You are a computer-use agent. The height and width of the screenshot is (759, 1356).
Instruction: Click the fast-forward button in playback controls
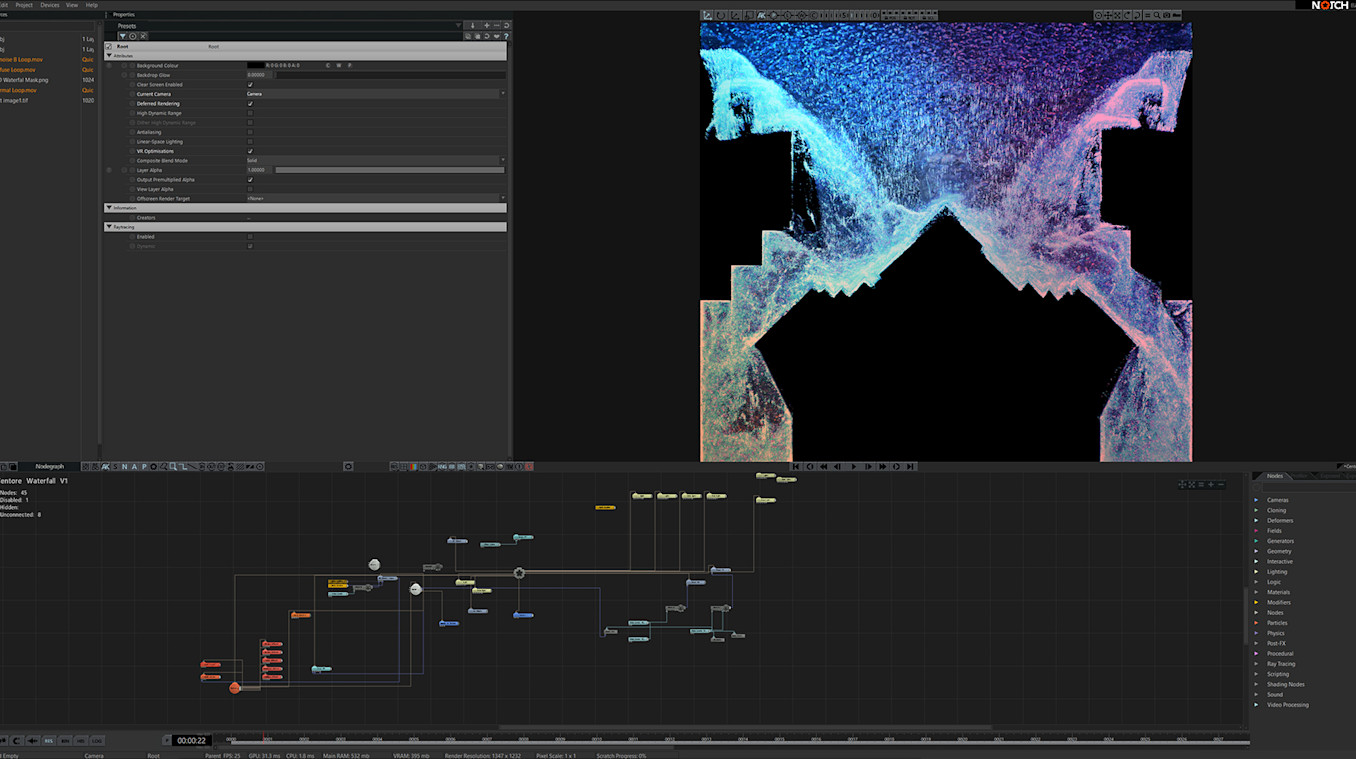click(882, 466)
